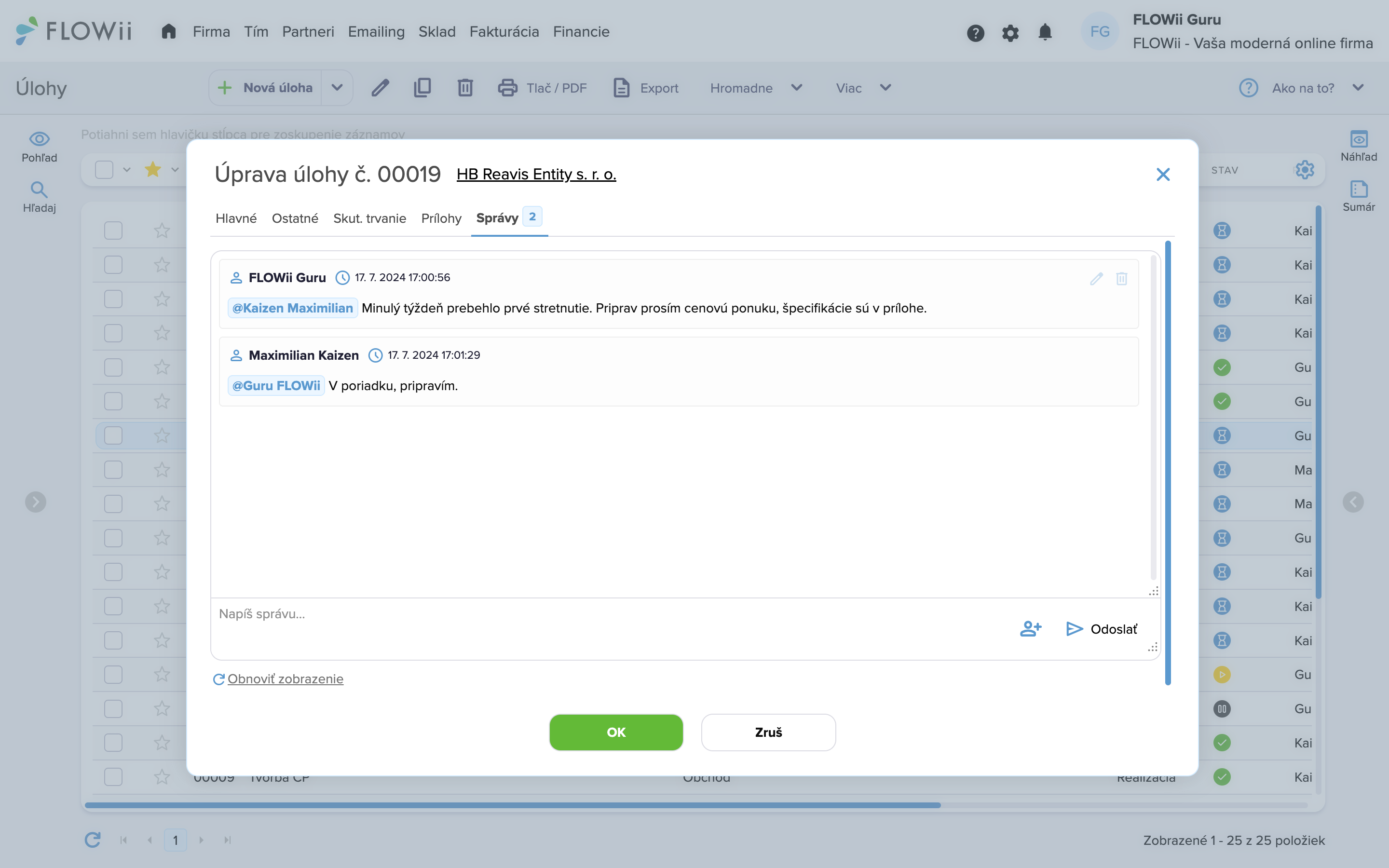1389x868 pixels.
Task: Delete FLOWii Guru's message
Action: [x=1121, y=278]
